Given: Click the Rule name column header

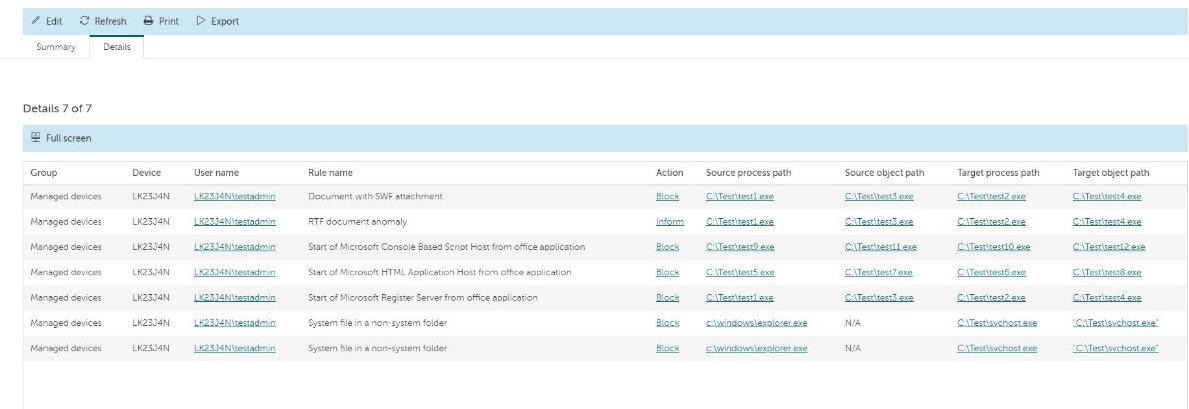Looking at the screenshot, I should pyautogui.click(x=330, y=173).
